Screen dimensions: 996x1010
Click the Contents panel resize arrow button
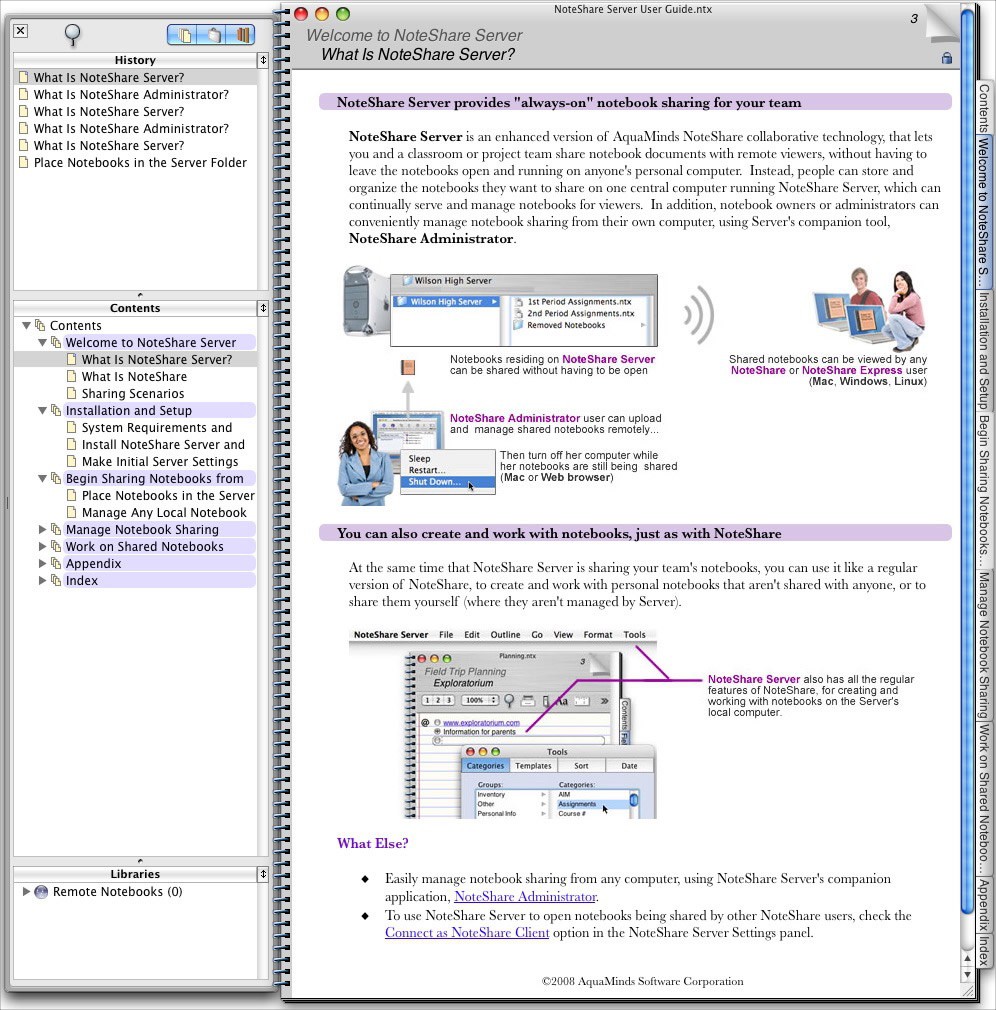pos(263,308)
